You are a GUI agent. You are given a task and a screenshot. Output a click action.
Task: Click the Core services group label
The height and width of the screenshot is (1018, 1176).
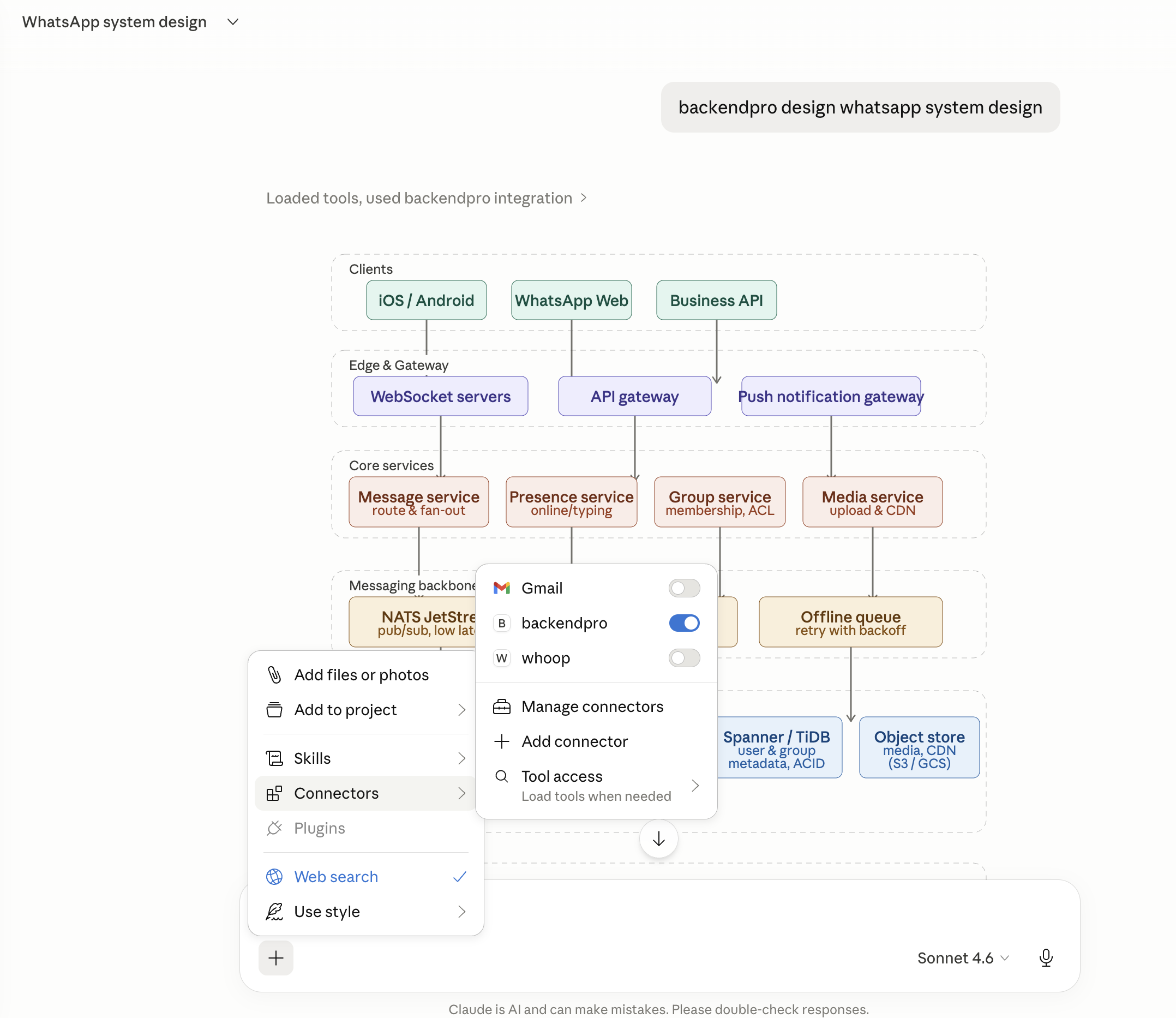(x=391, y=465)
